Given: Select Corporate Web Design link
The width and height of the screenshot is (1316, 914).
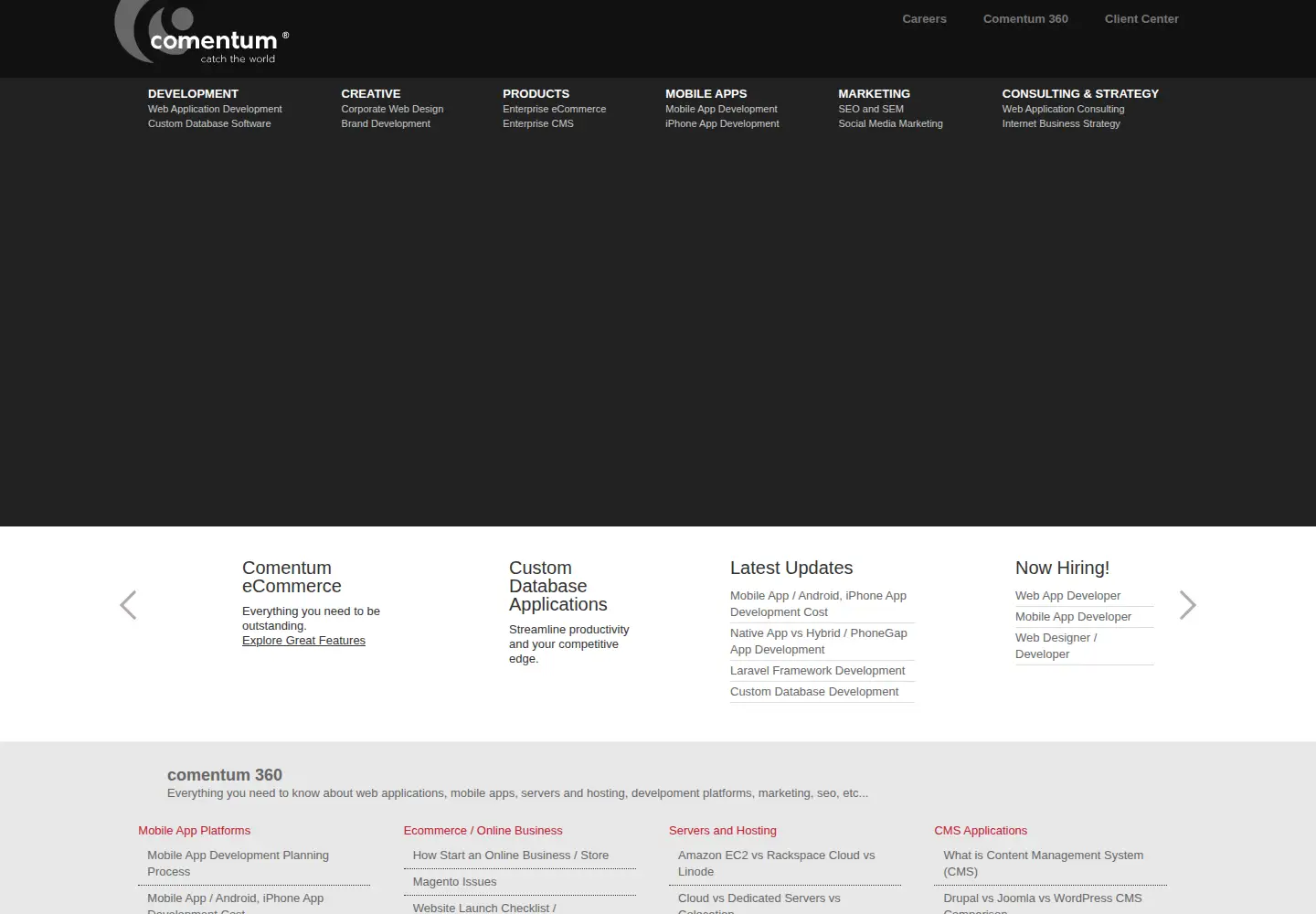Looking at the screenshot, I should tap(392, 109).
